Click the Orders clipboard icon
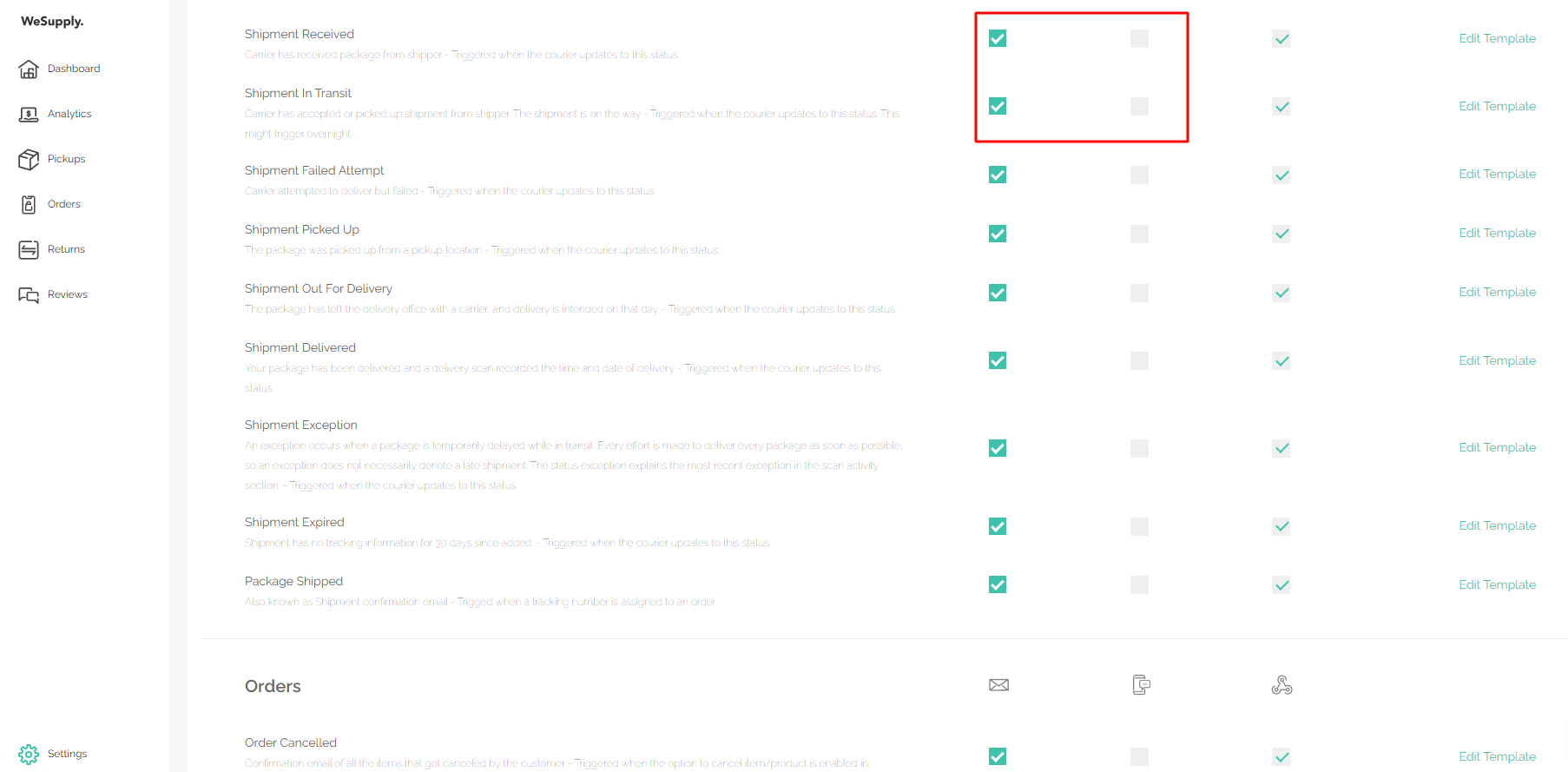The image size is (1568, 772). pyautogui.click(x=29, y=204)
